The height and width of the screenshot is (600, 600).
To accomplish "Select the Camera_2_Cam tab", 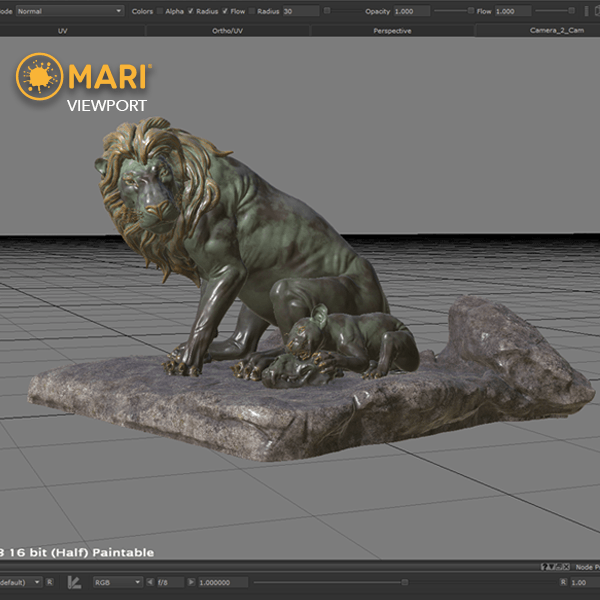I will tap(554, 31).
